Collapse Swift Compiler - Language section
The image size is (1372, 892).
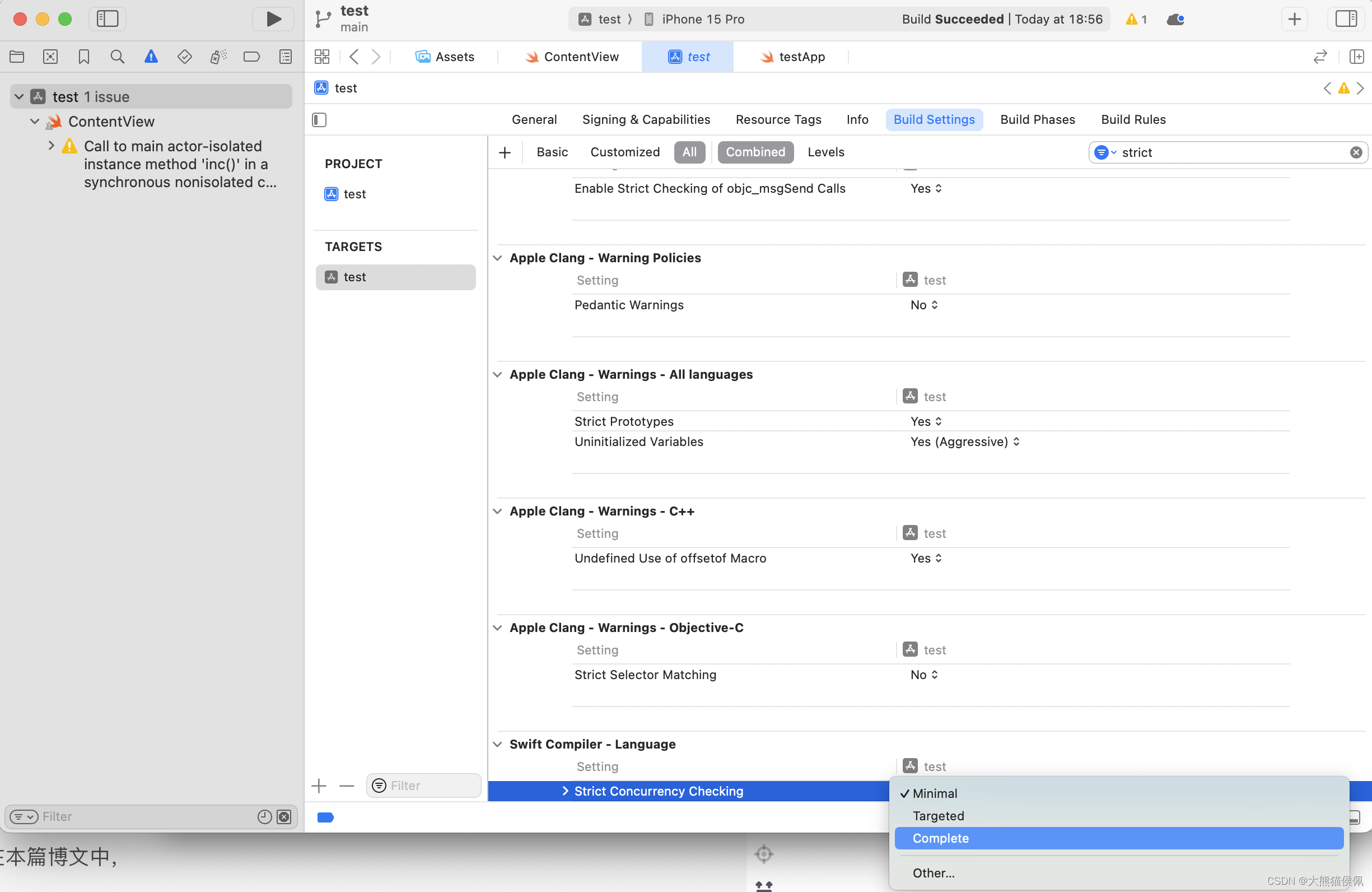pyautogui.click(x=497, y=744)
